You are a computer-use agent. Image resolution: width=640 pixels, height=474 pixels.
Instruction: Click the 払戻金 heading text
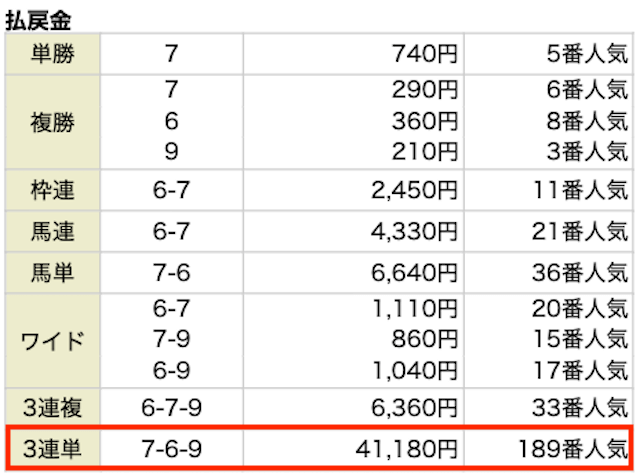tap(38, 20)
